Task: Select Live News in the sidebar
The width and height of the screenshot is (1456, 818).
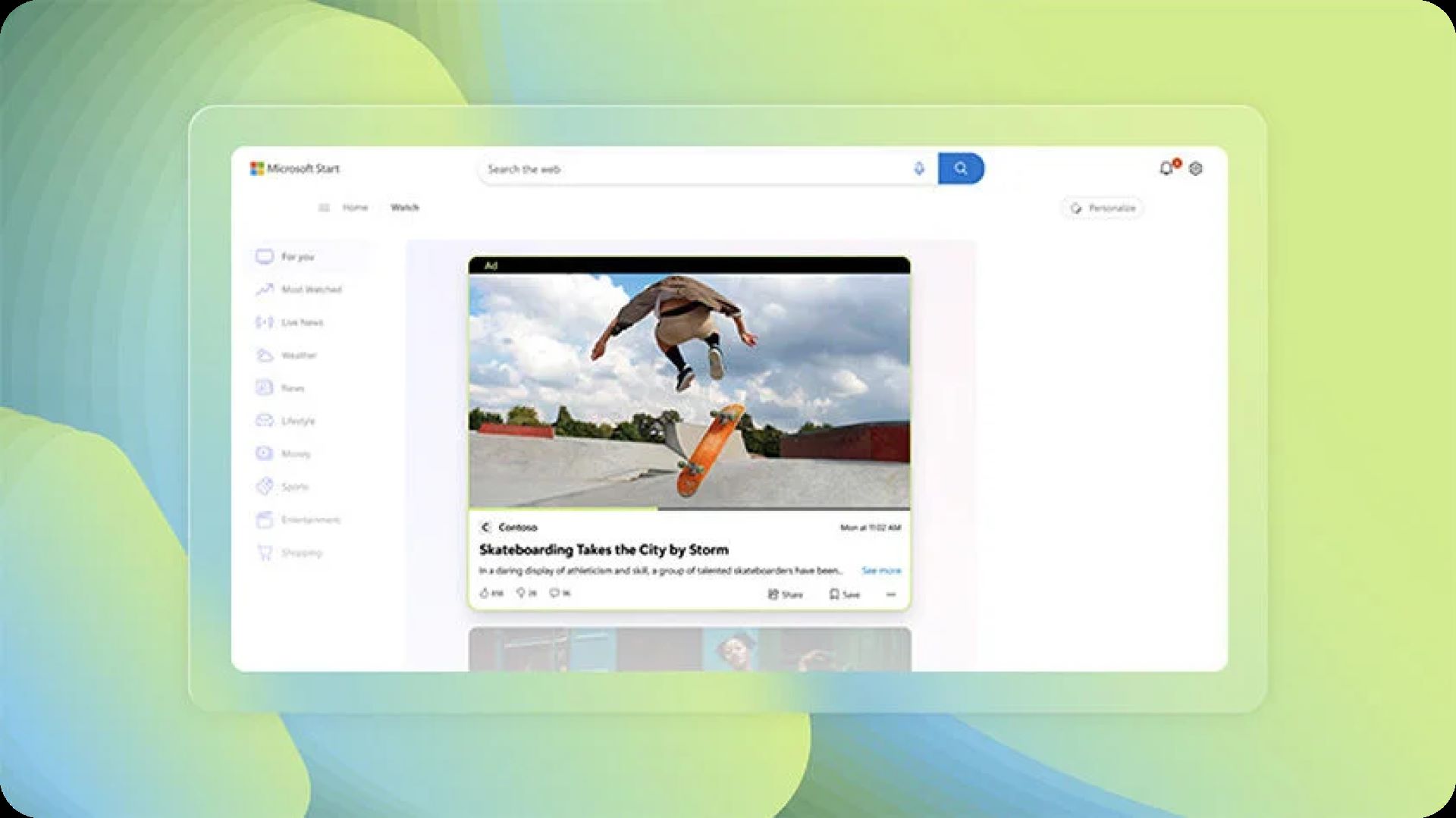Action: point(291,322)
